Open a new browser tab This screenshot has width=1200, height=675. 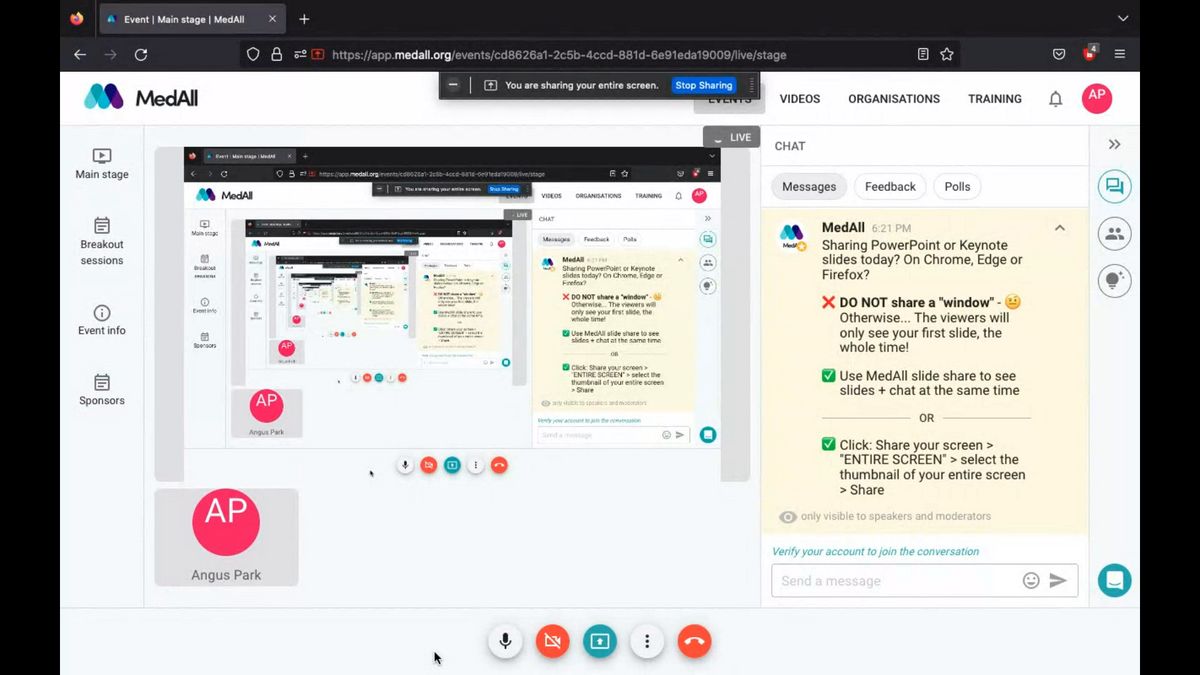pos(304,19)
